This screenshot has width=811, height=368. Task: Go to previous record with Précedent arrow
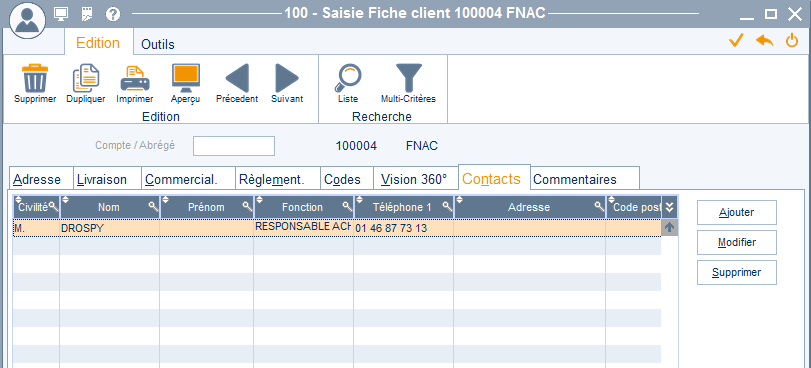point(237,78)
